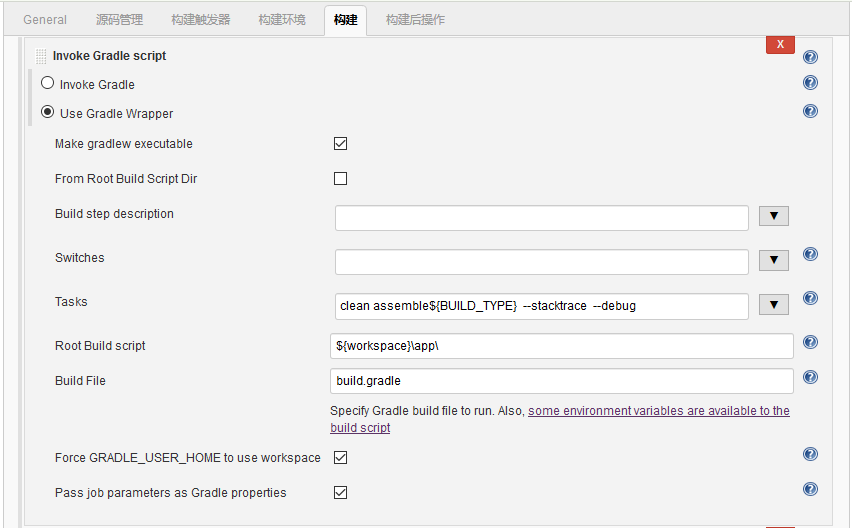Screen dimensions: 852x528
Task: Open help for Invoke Gradle script
Action: click(x=810, y=56)
